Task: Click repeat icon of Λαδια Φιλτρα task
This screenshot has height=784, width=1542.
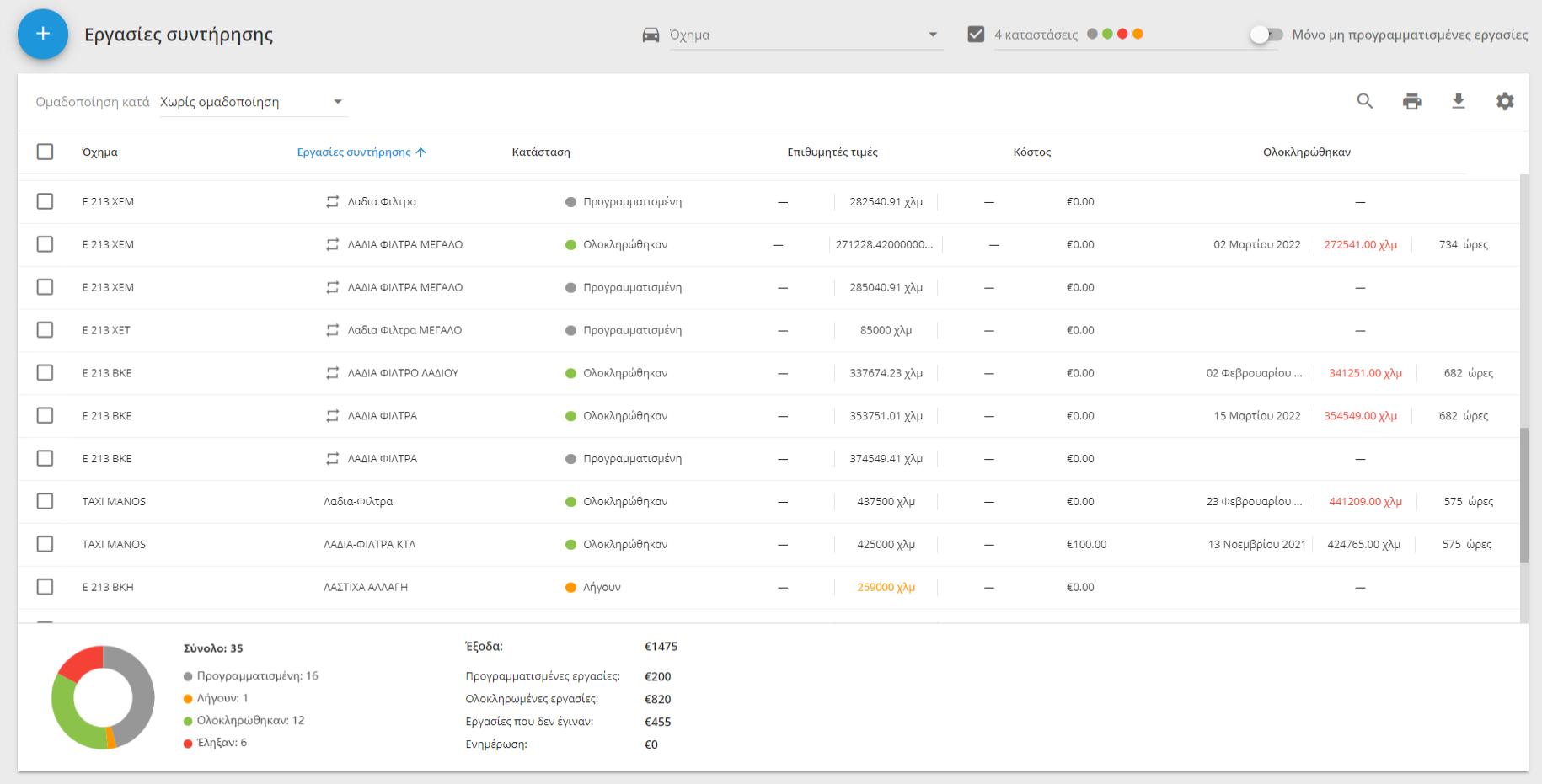Action: [x=333, y=202]
